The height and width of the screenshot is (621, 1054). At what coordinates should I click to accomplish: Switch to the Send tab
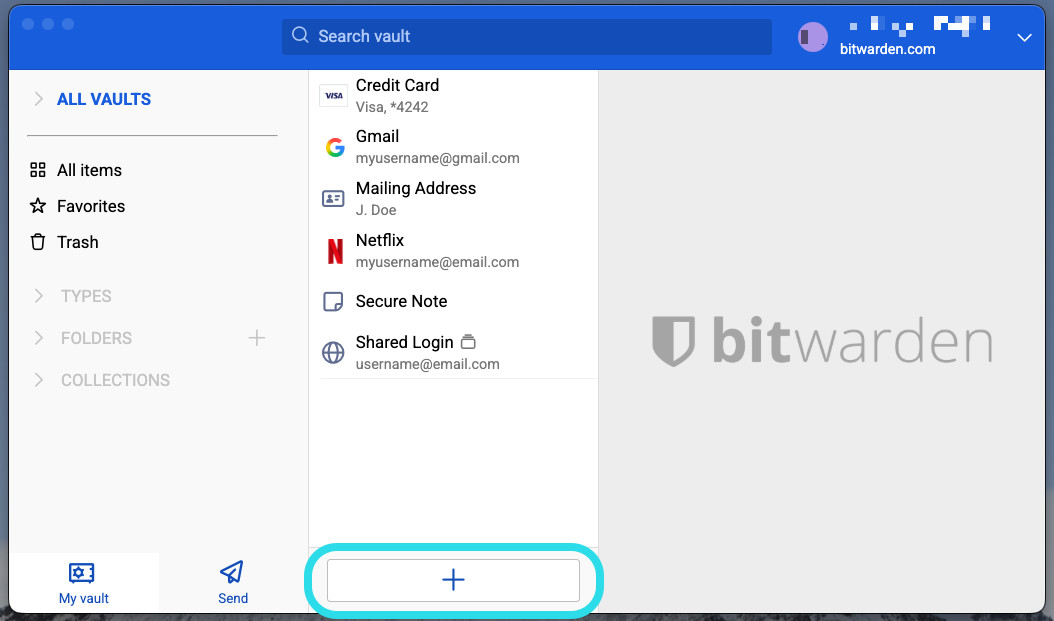232,583
